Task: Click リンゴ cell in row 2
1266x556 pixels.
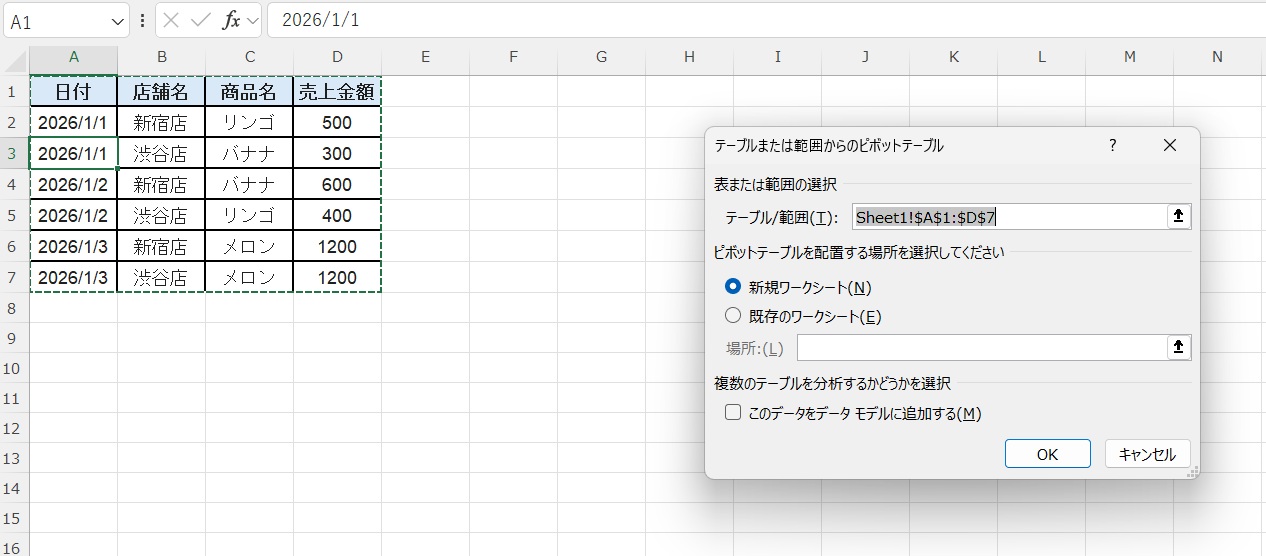Action: click(x=249, y=122)
